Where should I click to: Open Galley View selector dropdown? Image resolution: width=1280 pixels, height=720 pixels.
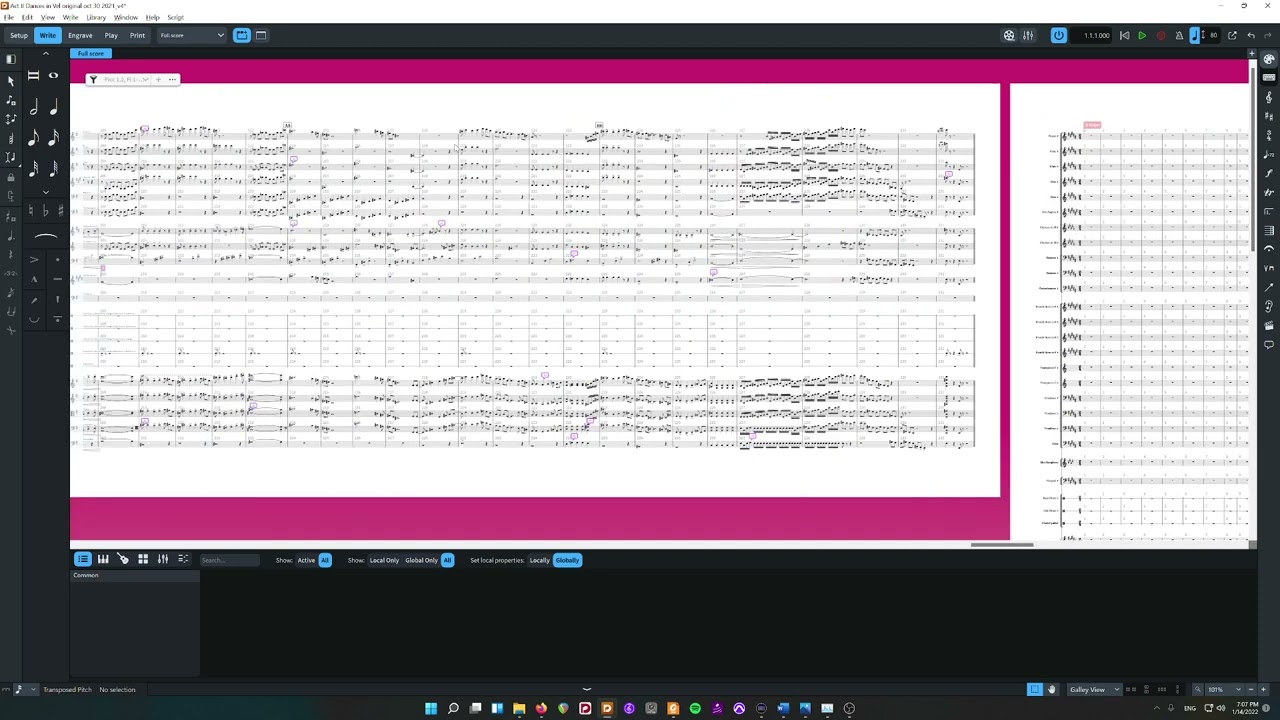point(1093,689)
